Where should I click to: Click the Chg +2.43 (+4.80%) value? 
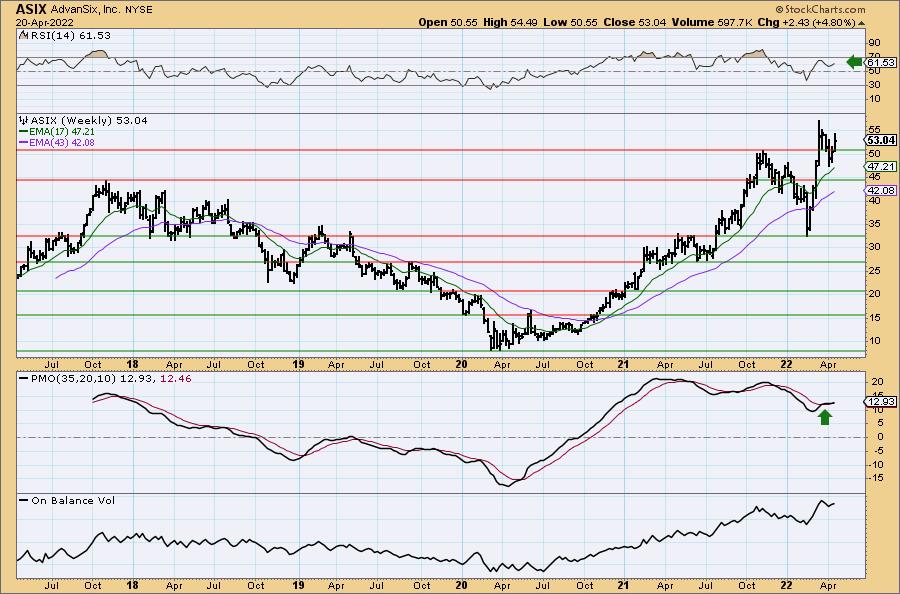pyautogui.click(x=806, y=22)
